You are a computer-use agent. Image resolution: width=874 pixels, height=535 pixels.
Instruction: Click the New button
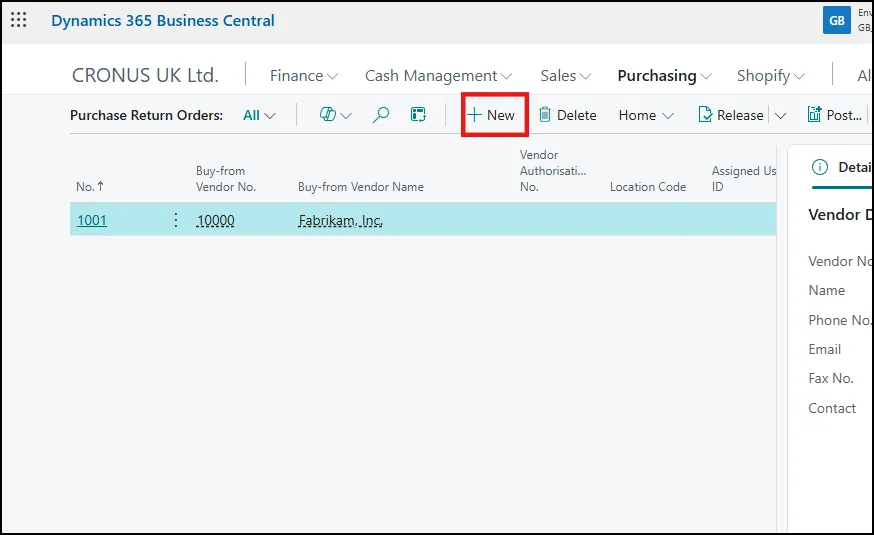click(491, 115)
